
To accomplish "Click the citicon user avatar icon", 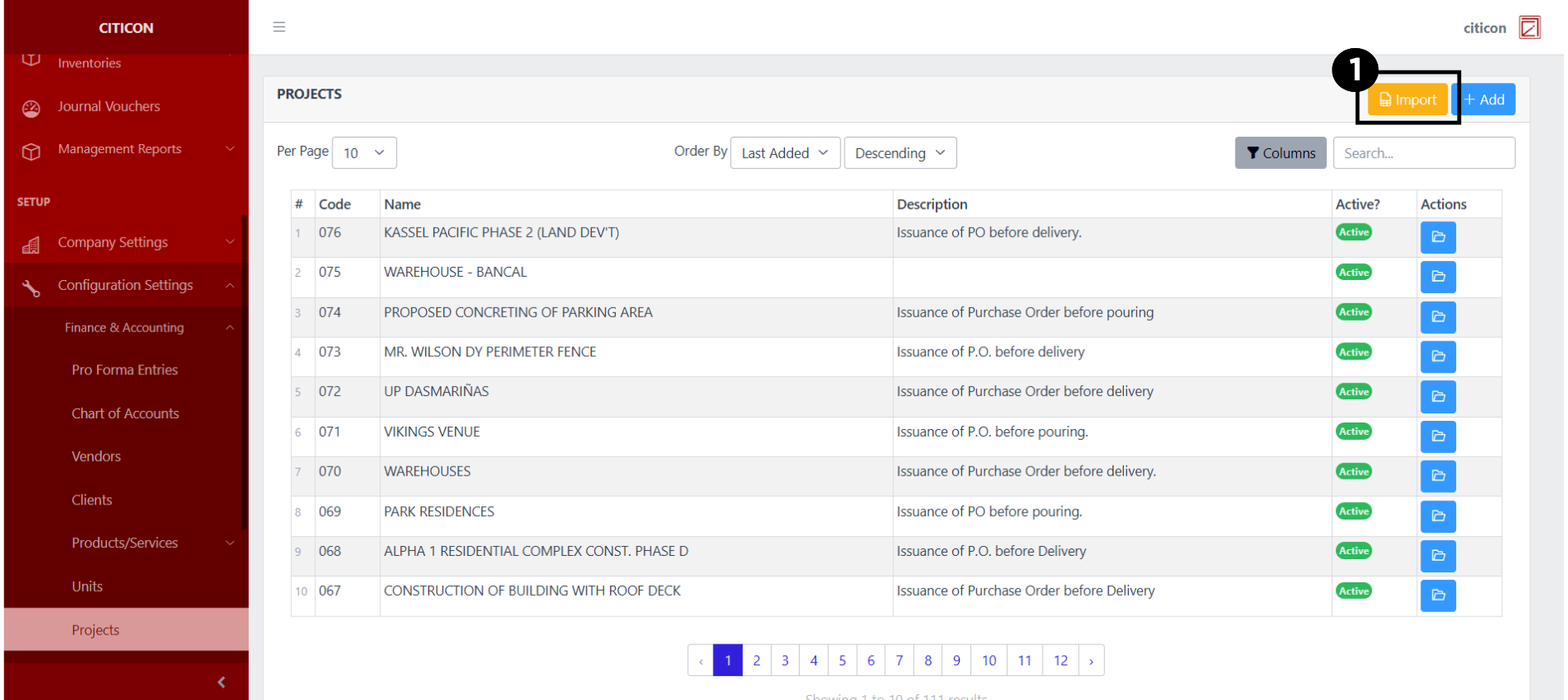I will (x=1529, y=28).
